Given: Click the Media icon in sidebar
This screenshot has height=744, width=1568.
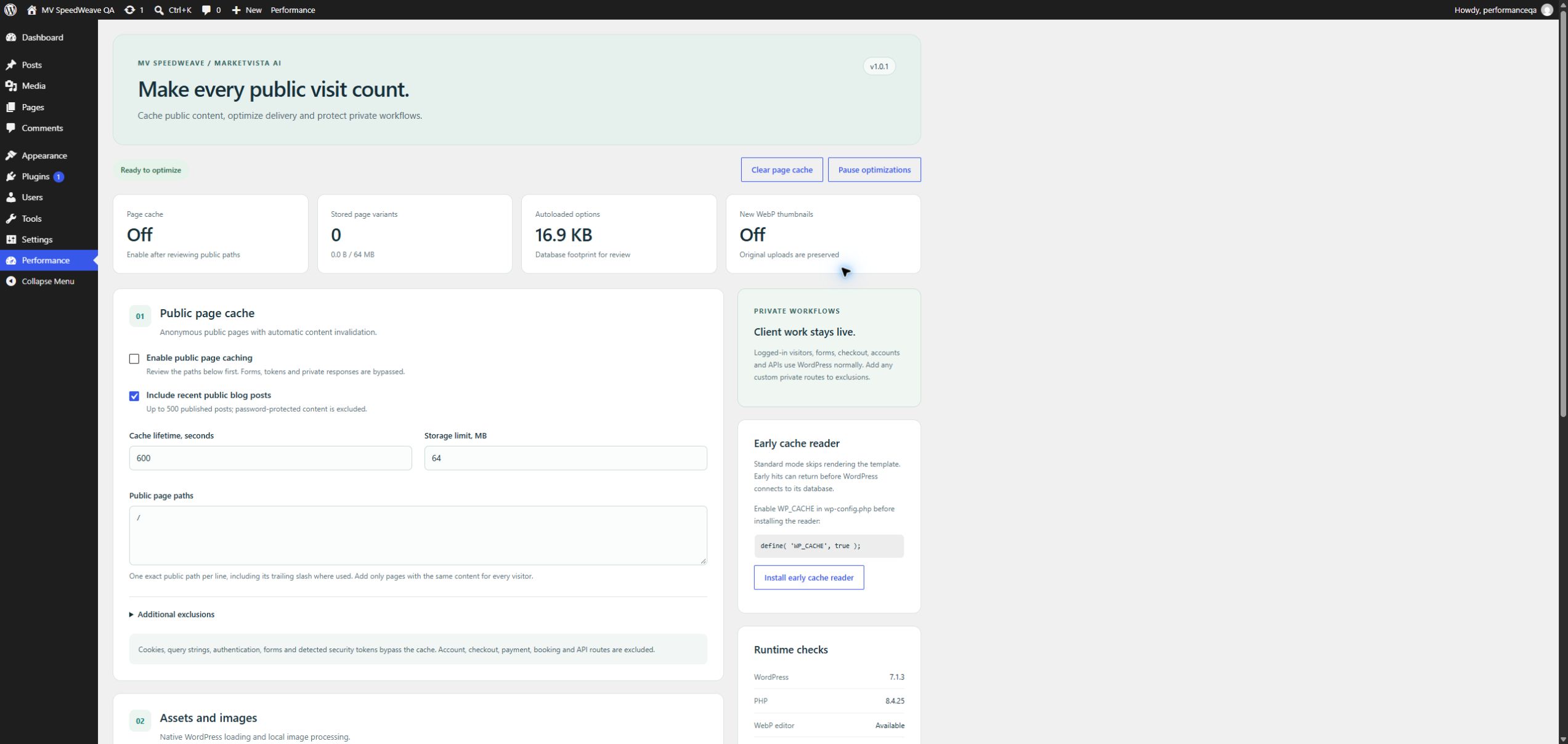Looking at the screenshot, I should [10, 86].
